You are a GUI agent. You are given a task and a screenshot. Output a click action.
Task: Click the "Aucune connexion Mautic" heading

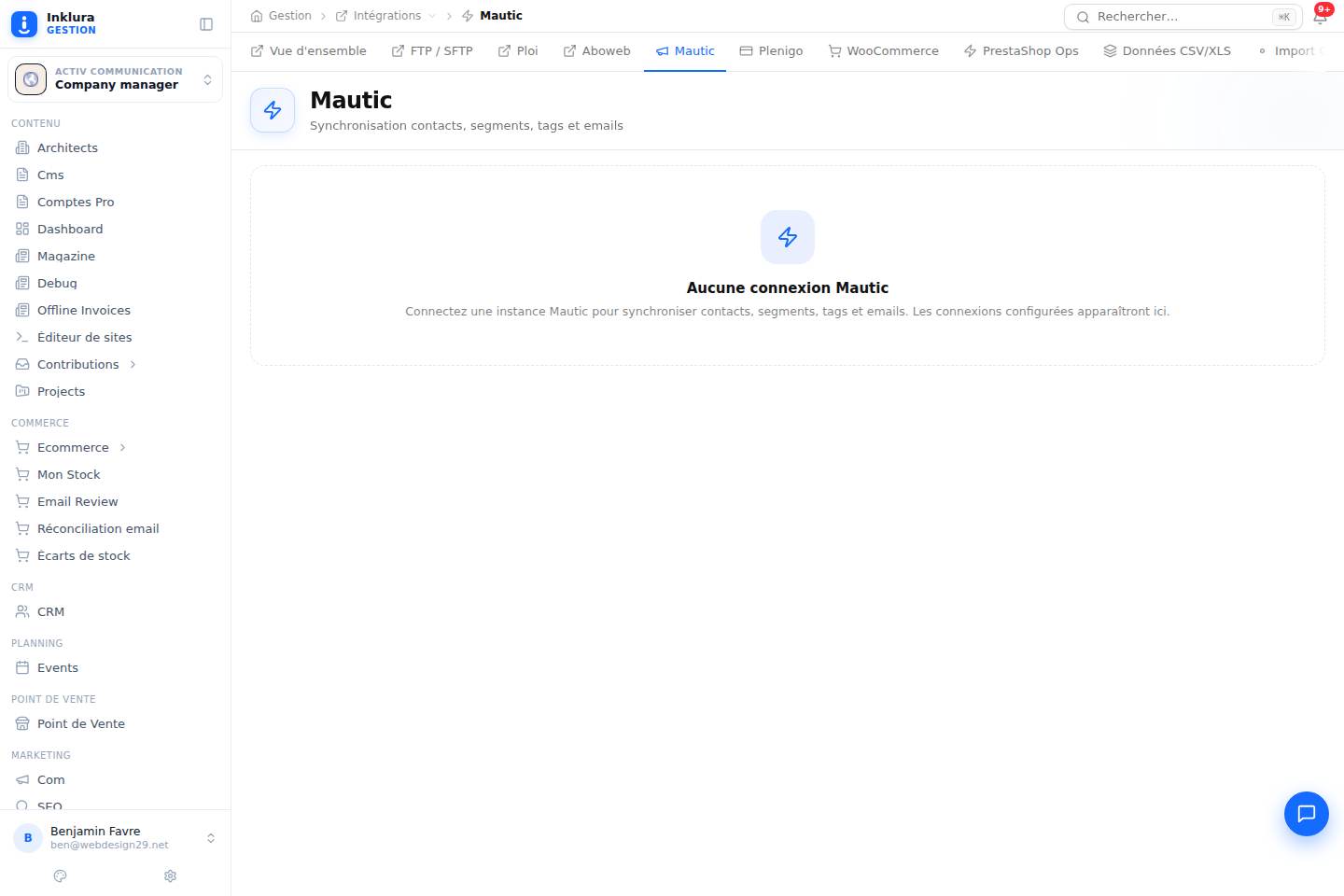pyautogui.click(x=788, y=288)
